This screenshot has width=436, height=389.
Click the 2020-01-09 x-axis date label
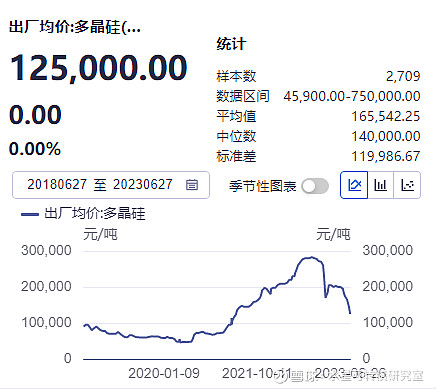click(x=164, y=373)
